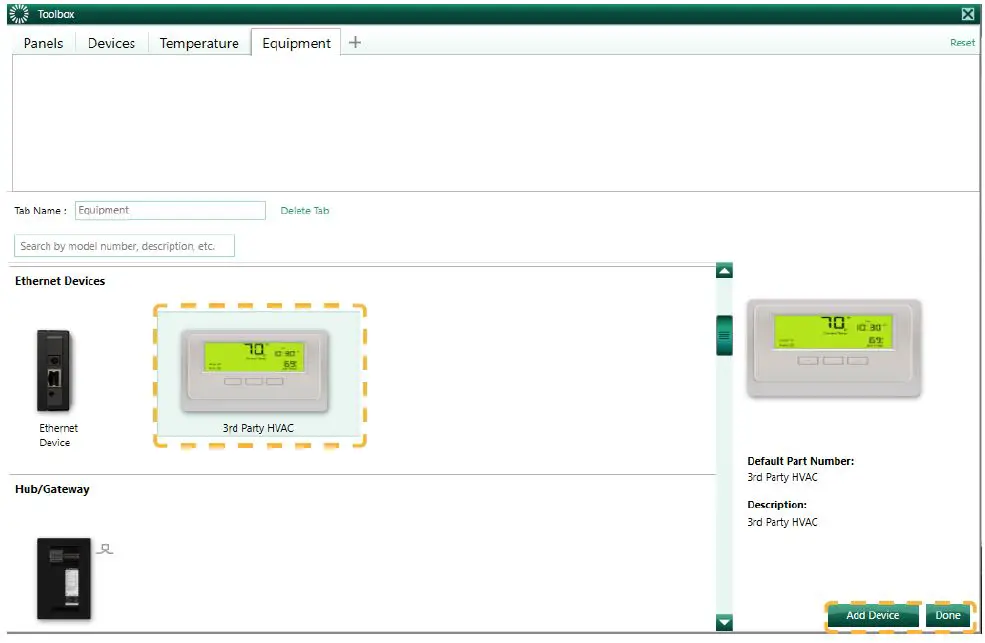Click the network icon beside the Hub/Gateway device

(x=105, y=546)
